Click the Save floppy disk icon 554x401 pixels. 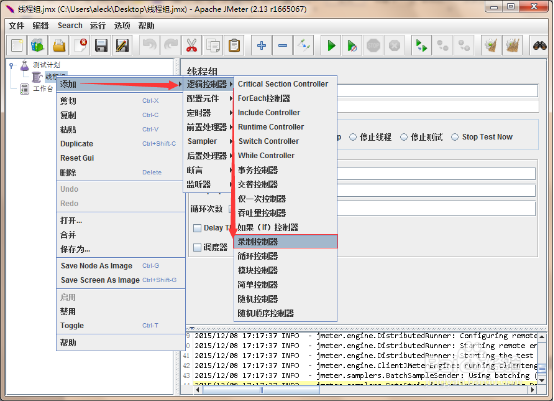101,46
